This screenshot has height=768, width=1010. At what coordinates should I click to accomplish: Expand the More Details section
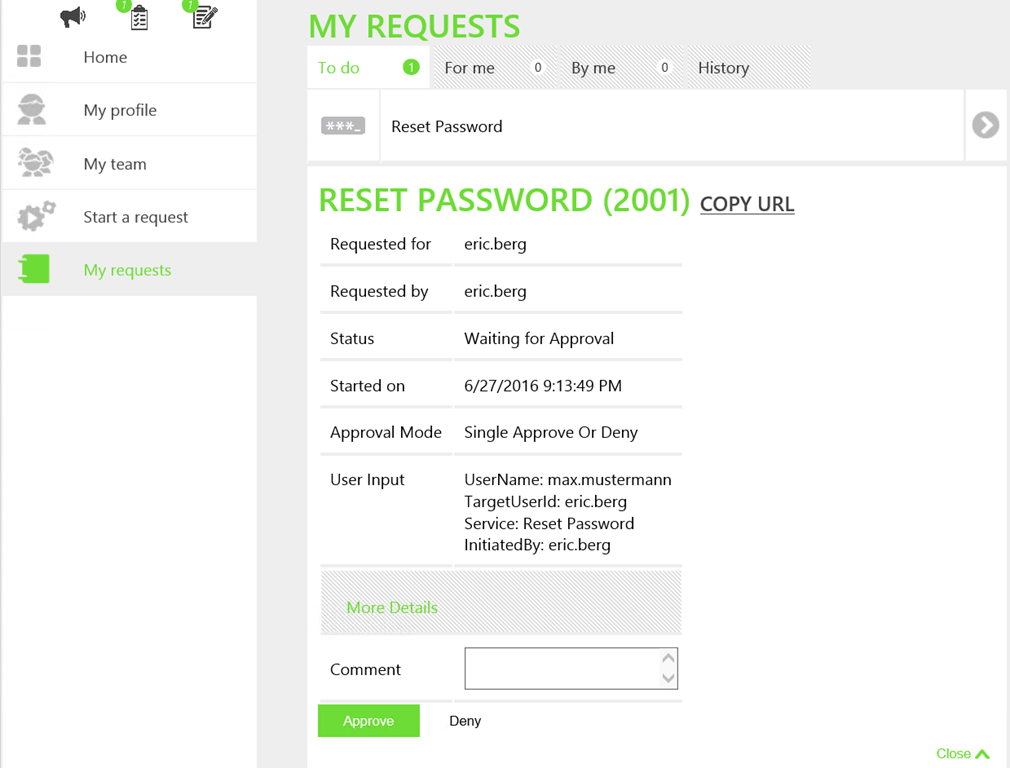pyautogui.click(x=392, y=607)
